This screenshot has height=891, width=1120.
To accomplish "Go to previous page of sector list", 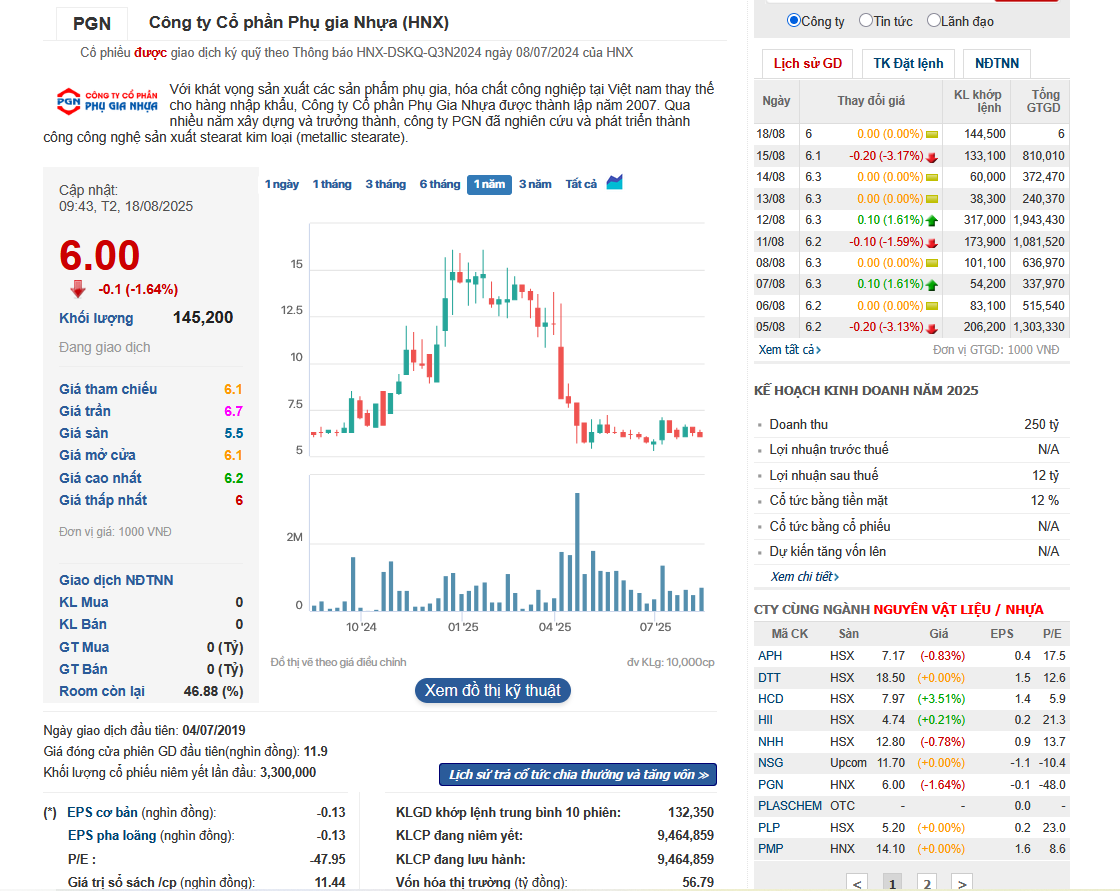I will coord(857,882).
